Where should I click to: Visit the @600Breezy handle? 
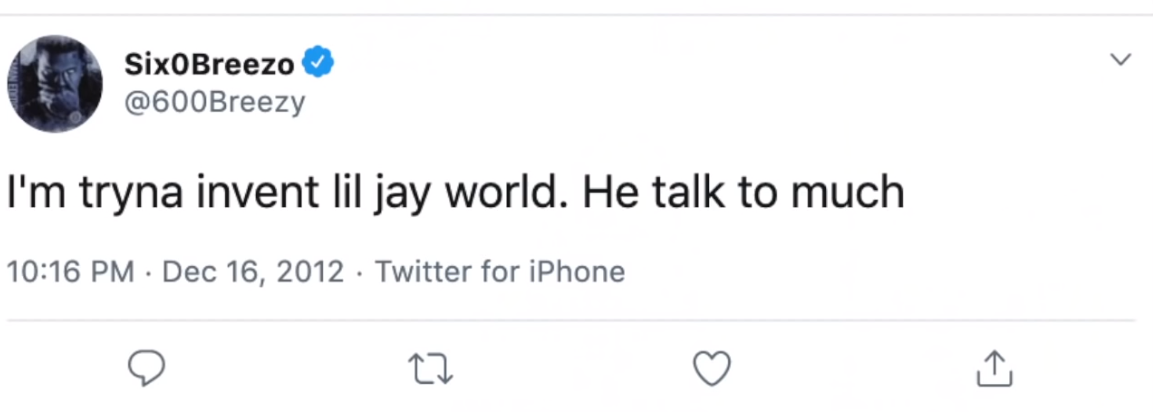pos(213,102)
